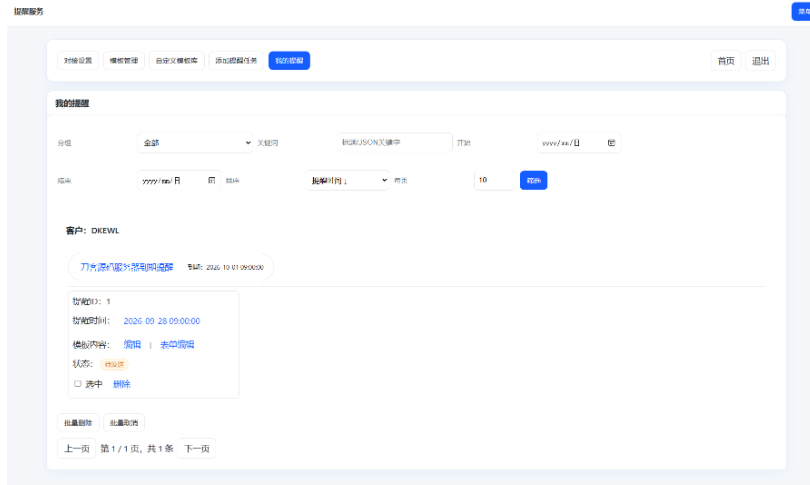Go to the 自定义模板库 tab
810x485 pixels.
(177, 60)
